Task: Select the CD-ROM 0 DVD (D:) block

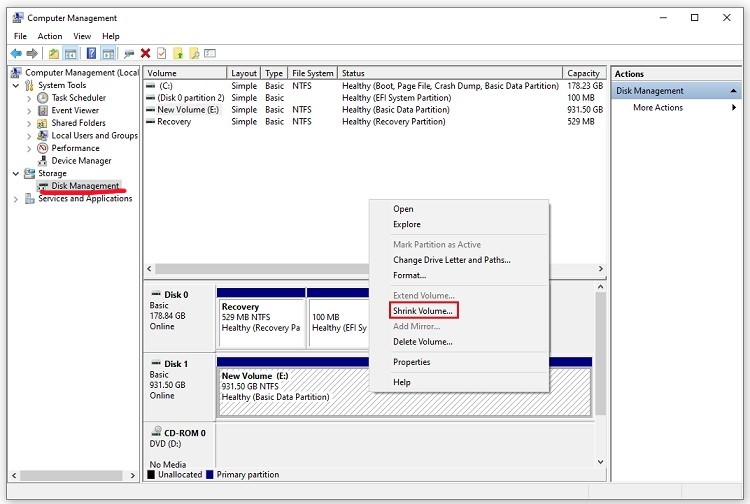Action: (179, 445)
